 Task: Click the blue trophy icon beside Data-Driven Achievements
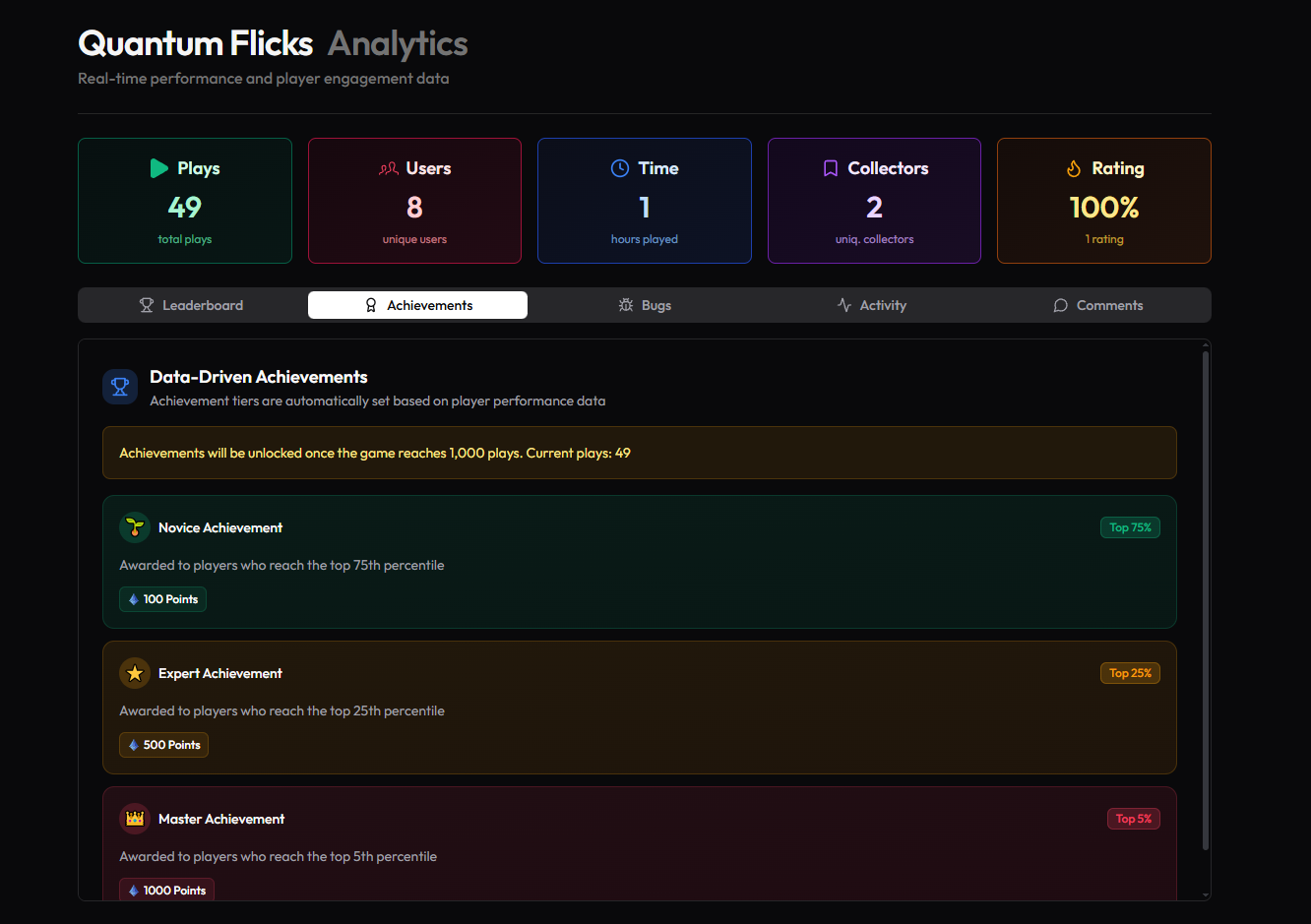click(x=120, y=387)
